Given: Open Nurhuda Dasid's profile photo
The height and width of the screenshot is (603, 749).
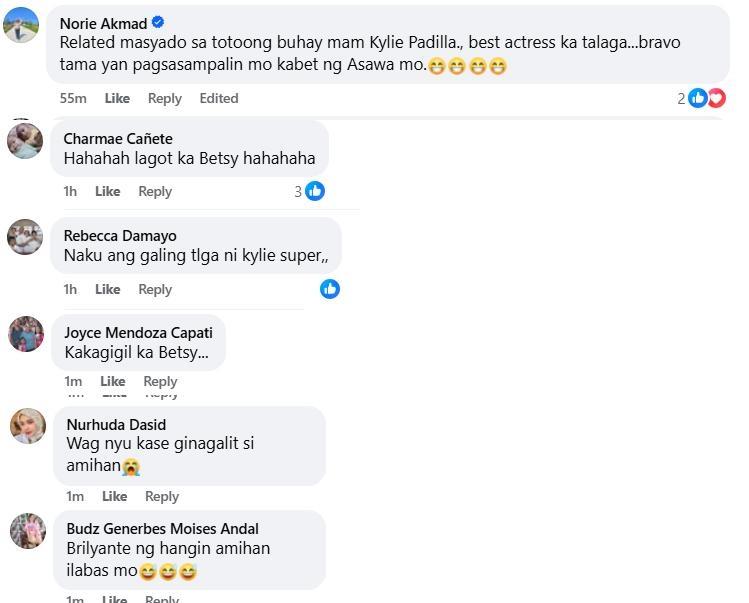Looking at the screenshot, I should pyautogui.click(x=28, y=426).
